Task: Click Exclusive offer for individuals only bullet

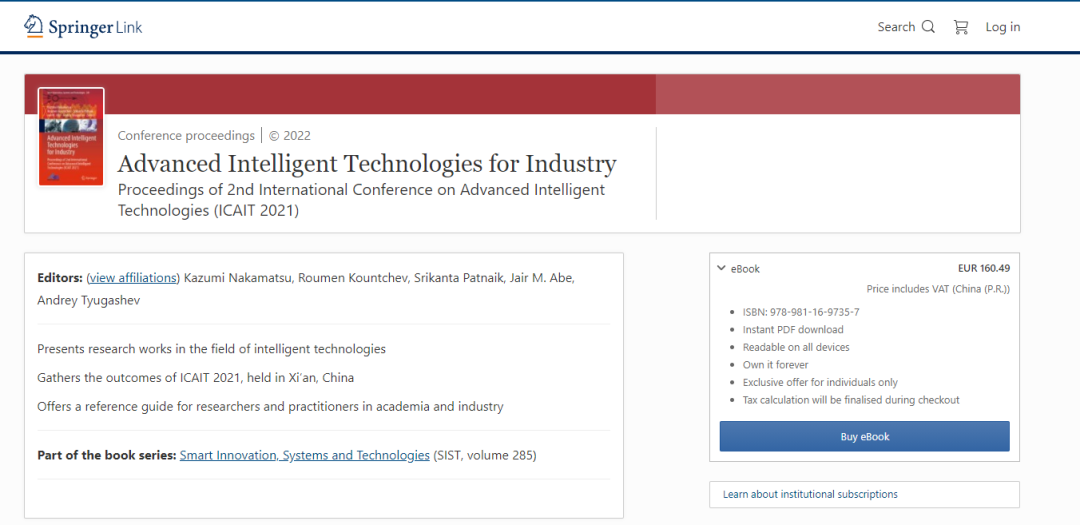Action: [820, 382]
